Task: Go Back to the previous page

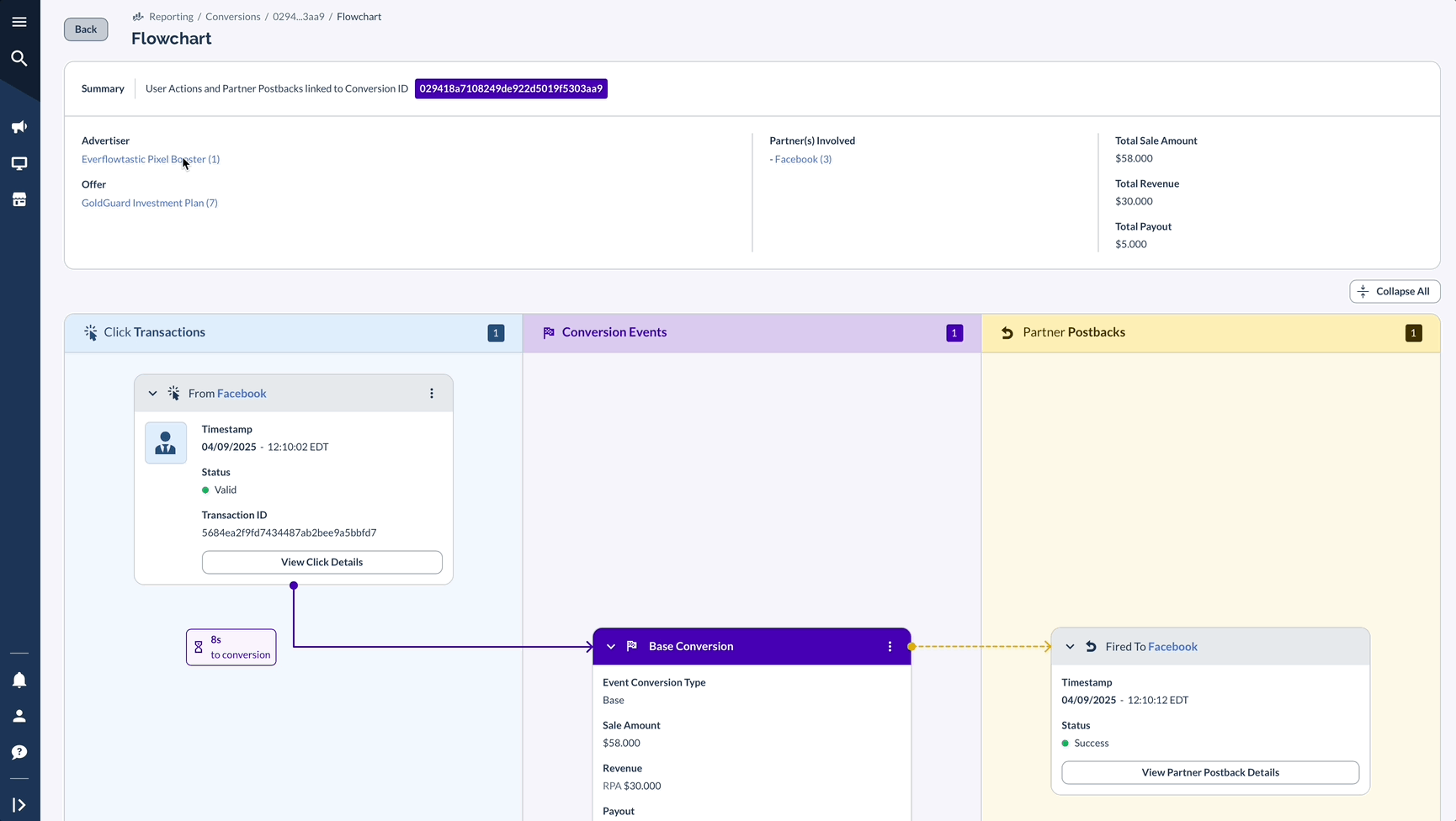Action: [86, 29]
